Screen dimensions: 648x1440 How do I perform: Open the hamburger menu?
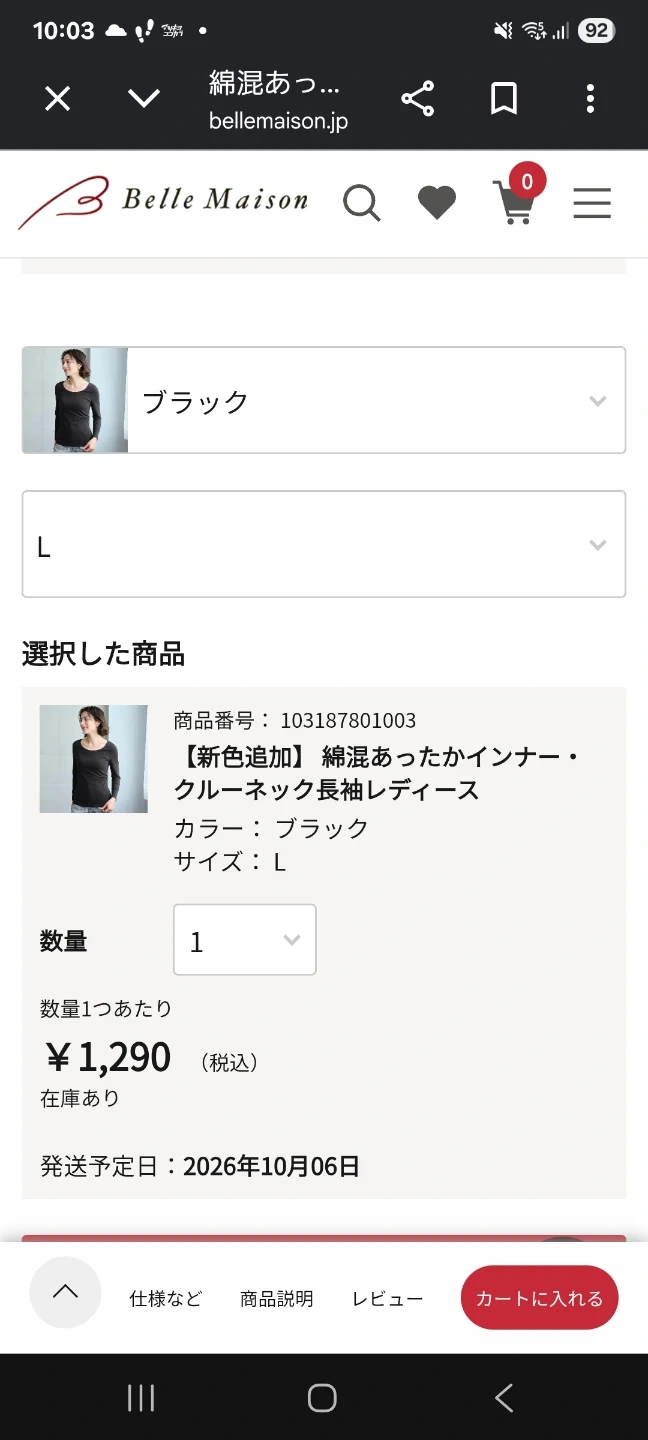tap(592, 203)
